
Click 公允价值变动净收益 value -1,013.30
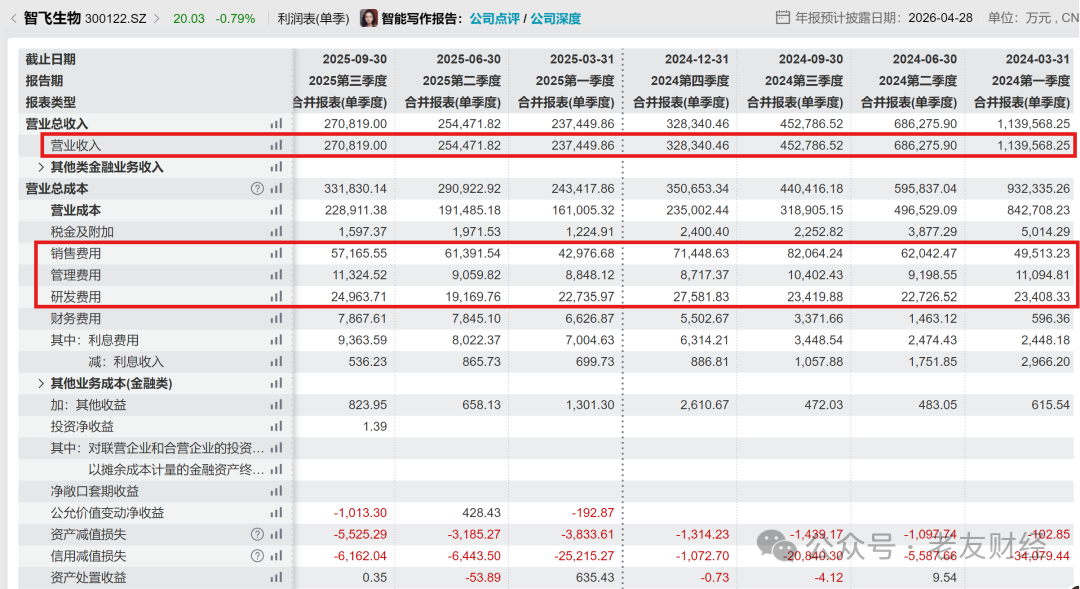click(x=360, y=513)
